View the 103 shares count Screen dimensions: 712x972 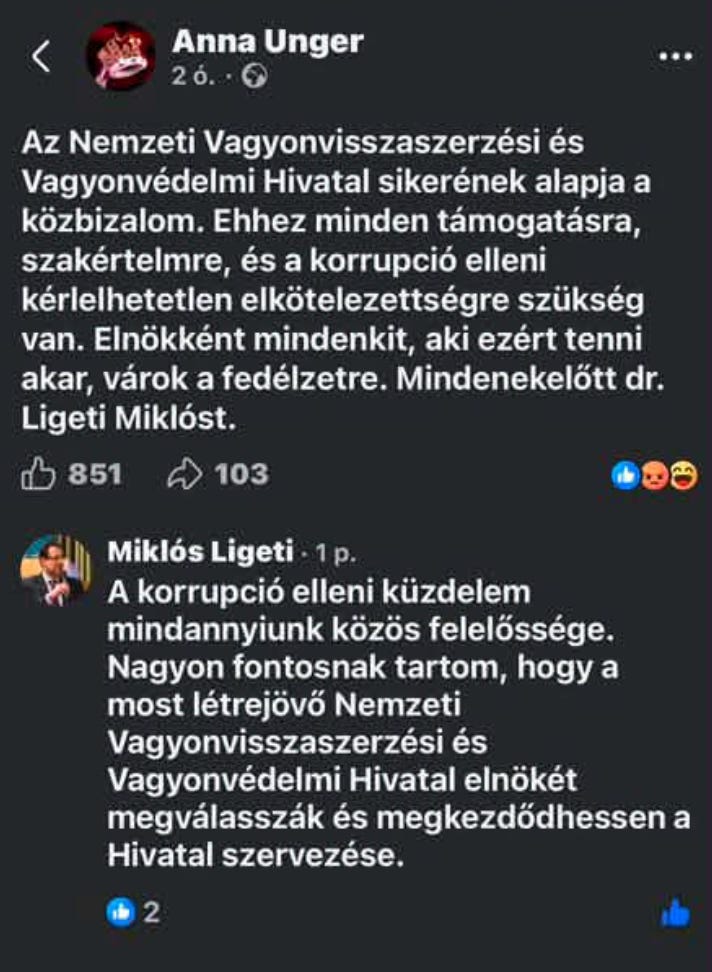click(x=242, y=474)
